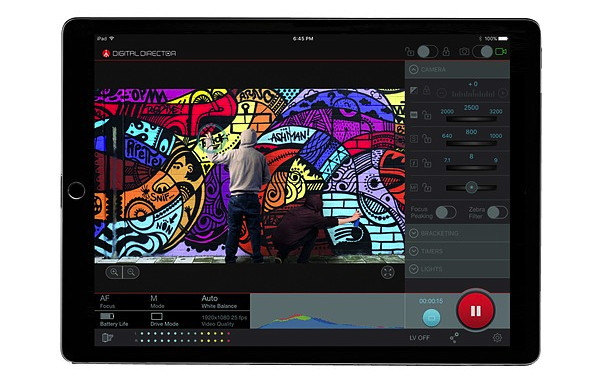Toggle the photo/video mode switch
Image resolution: width=590 pixels, height=379 pixels.
(x=482, y=52)
